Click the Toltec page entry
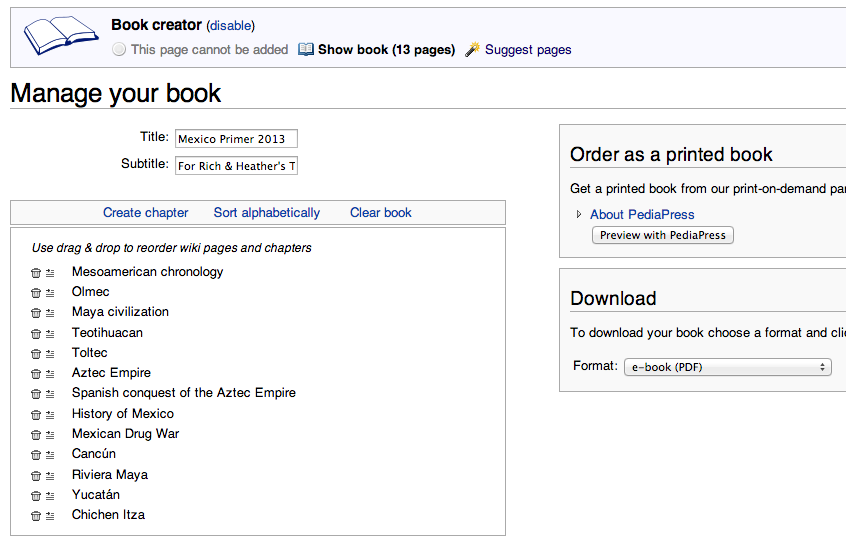Image resolution: width=846 pixels, height=548 pixels. tap(90, 353)
